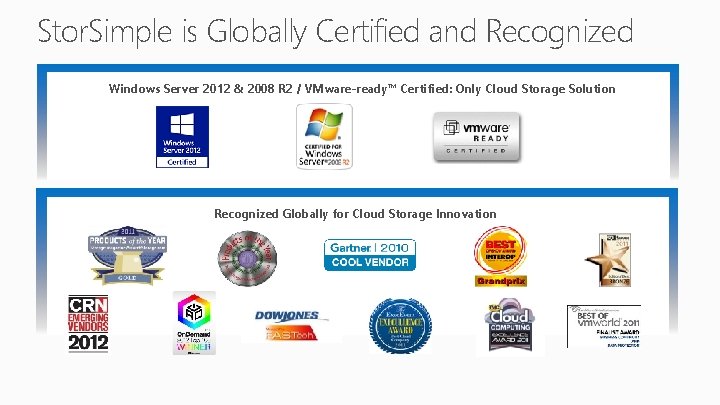Screen dimensions: 720x405
Task: Select the blue Excellence Award seal
Action: [x=400, y=326]
